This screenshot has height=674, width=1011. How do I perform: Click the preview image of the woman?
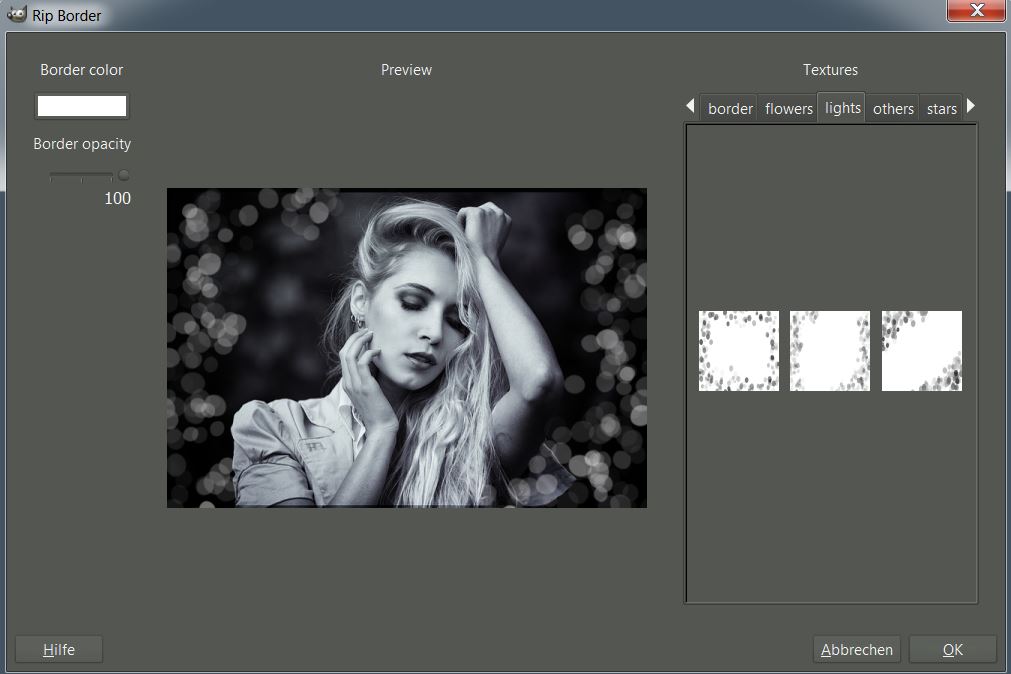(406, 348)
